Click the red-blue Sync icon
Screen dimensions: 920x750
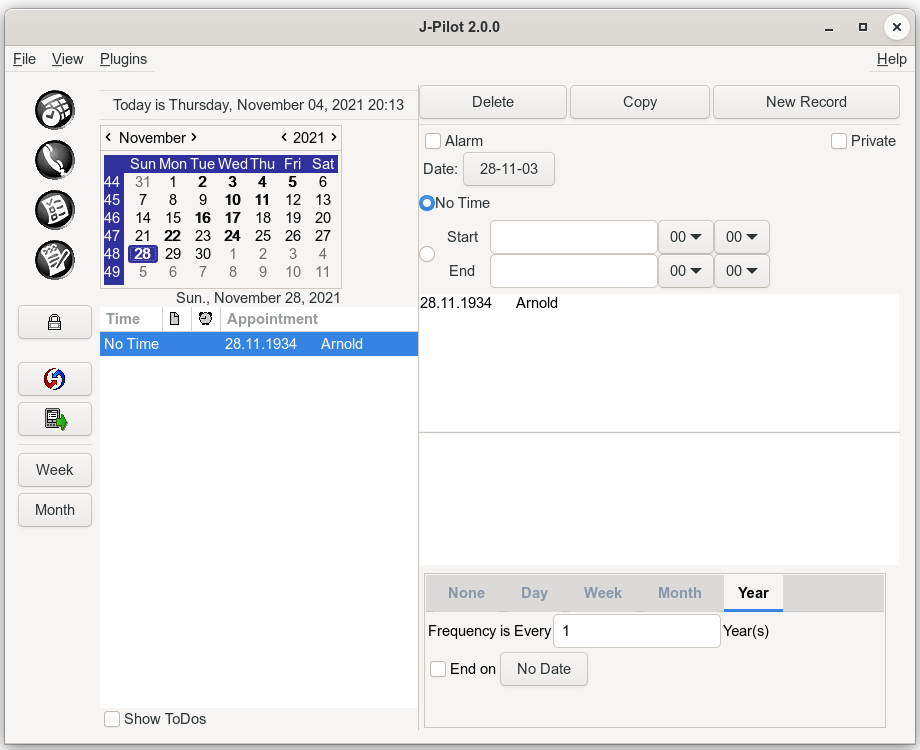(x=55, y=379)
